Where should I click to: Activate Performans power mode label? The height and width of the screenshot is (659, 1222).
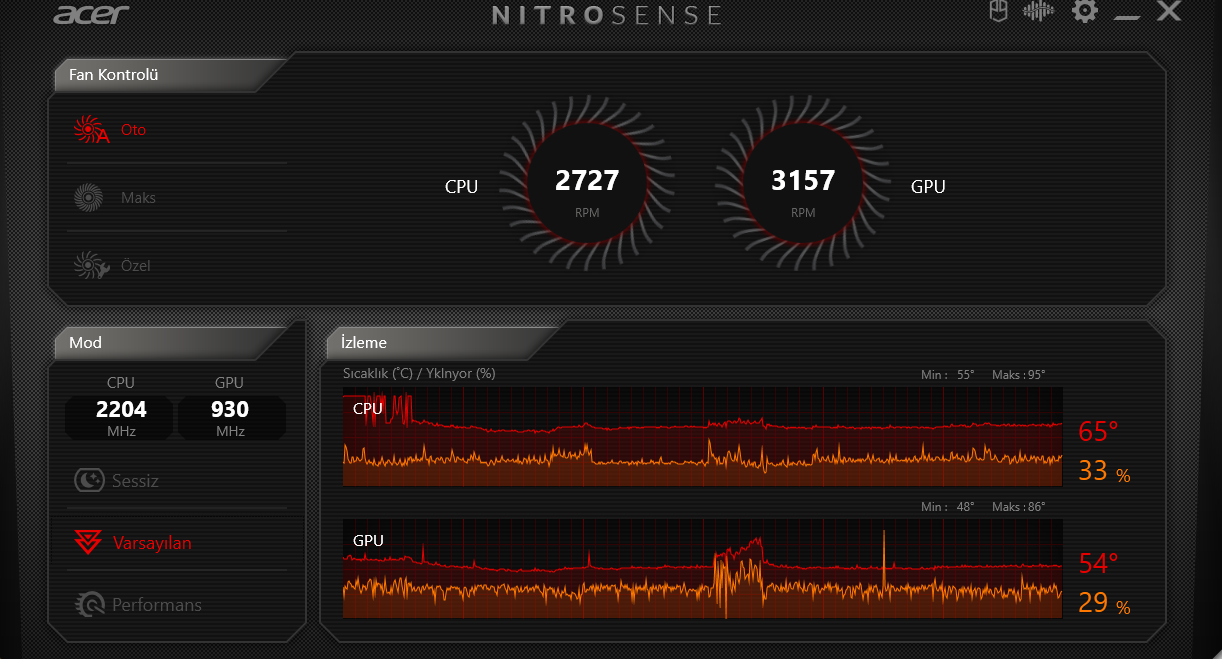point(157,605)
